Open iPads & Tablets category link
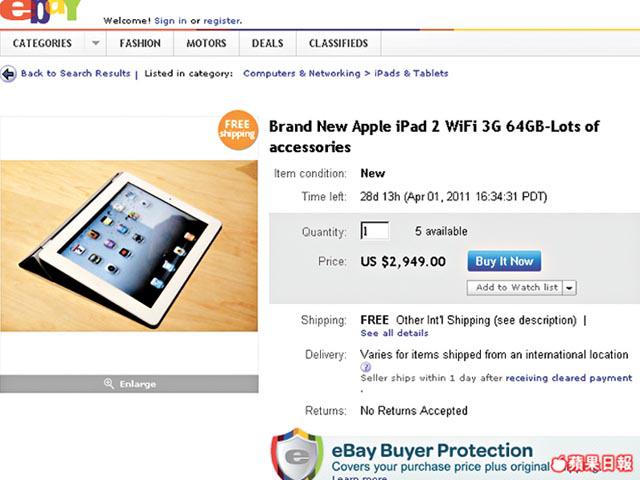The image size is (640, 480). [x=411, y=73]
